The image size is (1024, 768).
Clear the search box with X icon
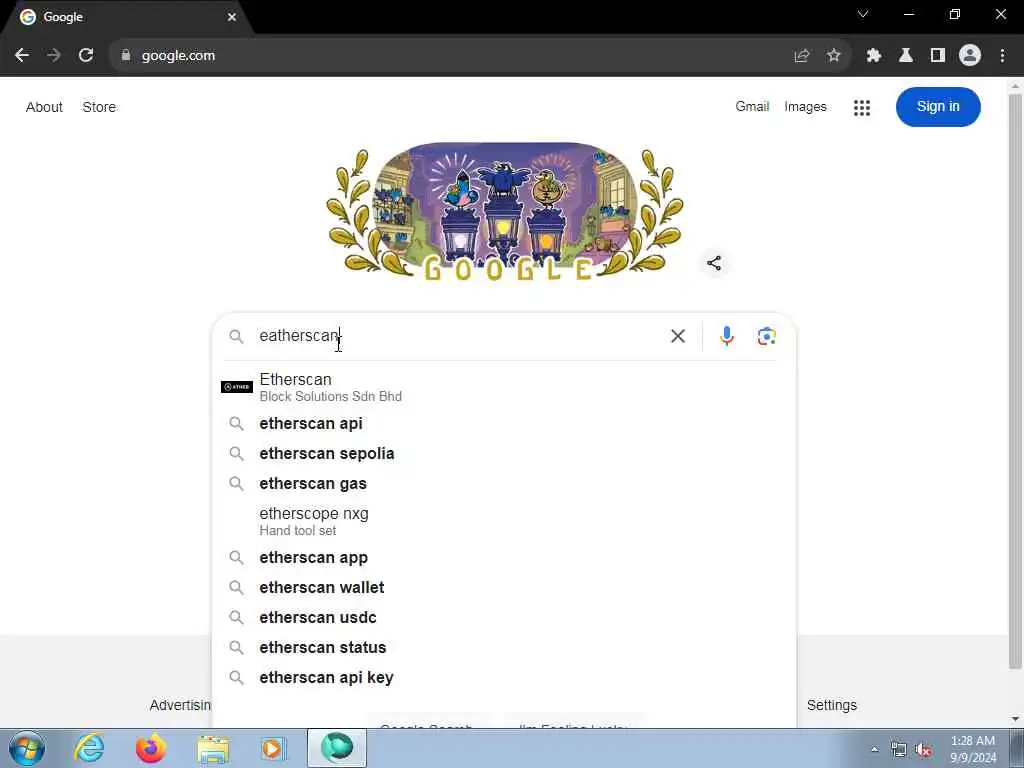click(x=678, y=336)
